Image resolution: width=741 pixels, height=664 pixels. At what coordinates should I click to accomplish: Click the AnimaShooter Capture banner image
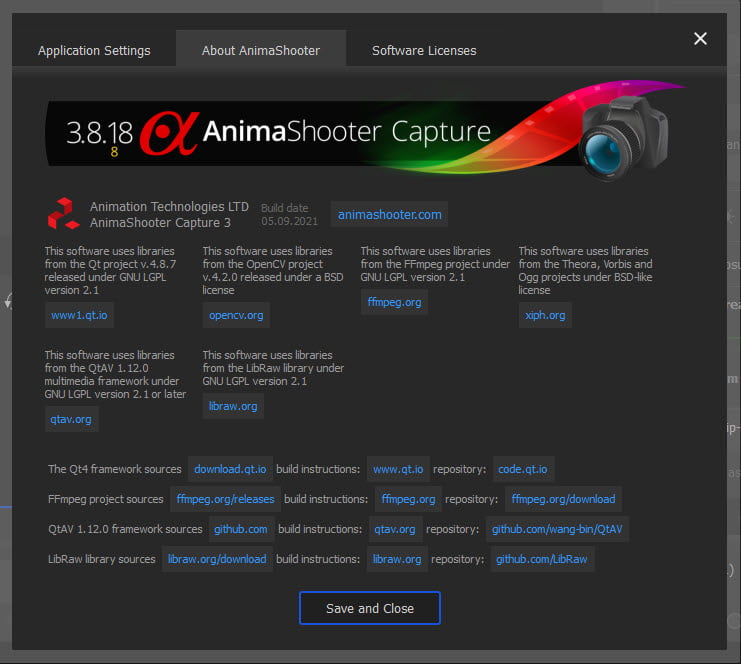365,130
